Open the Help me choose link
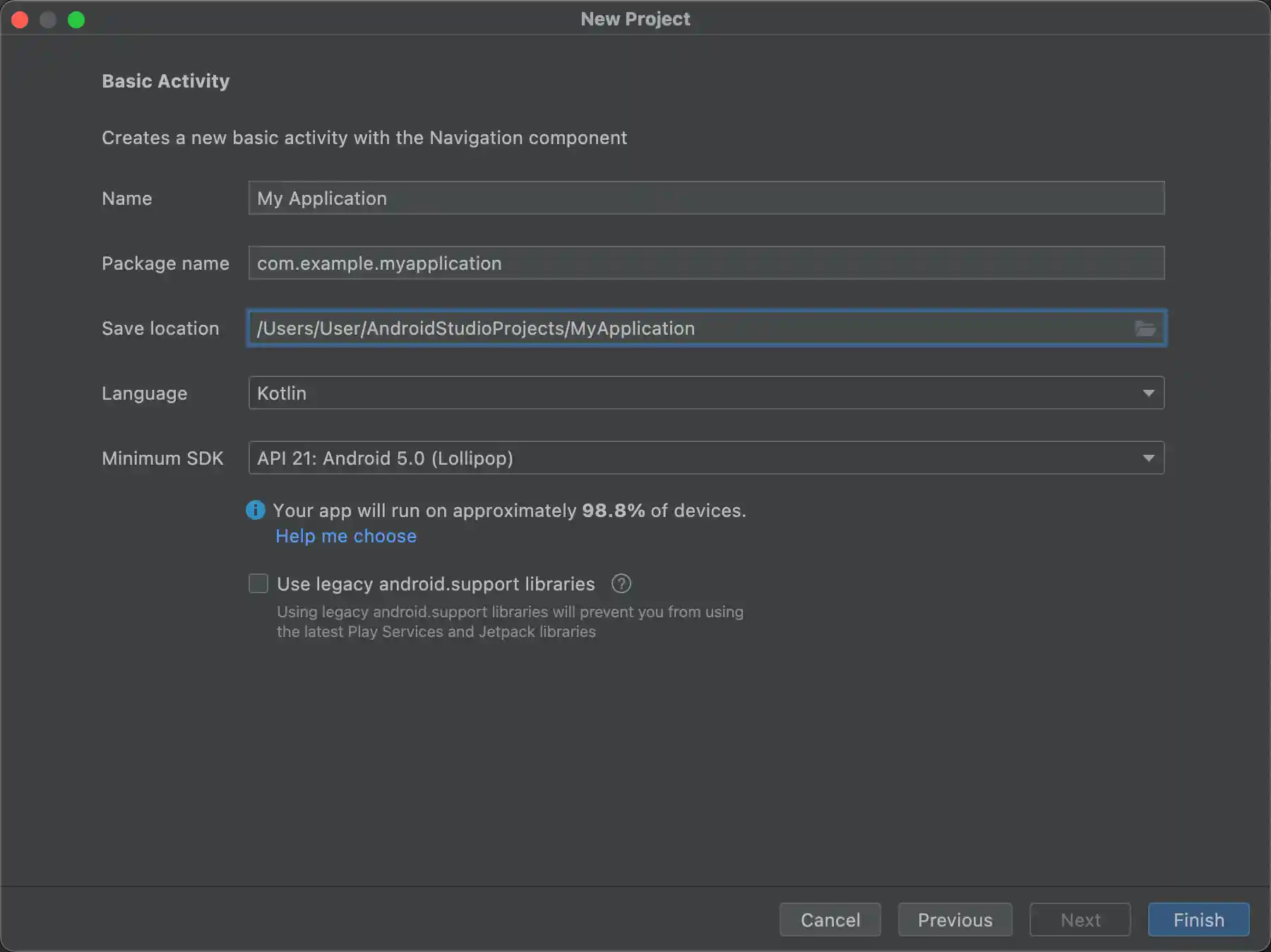1271x952 pixels. click(345, 536)
